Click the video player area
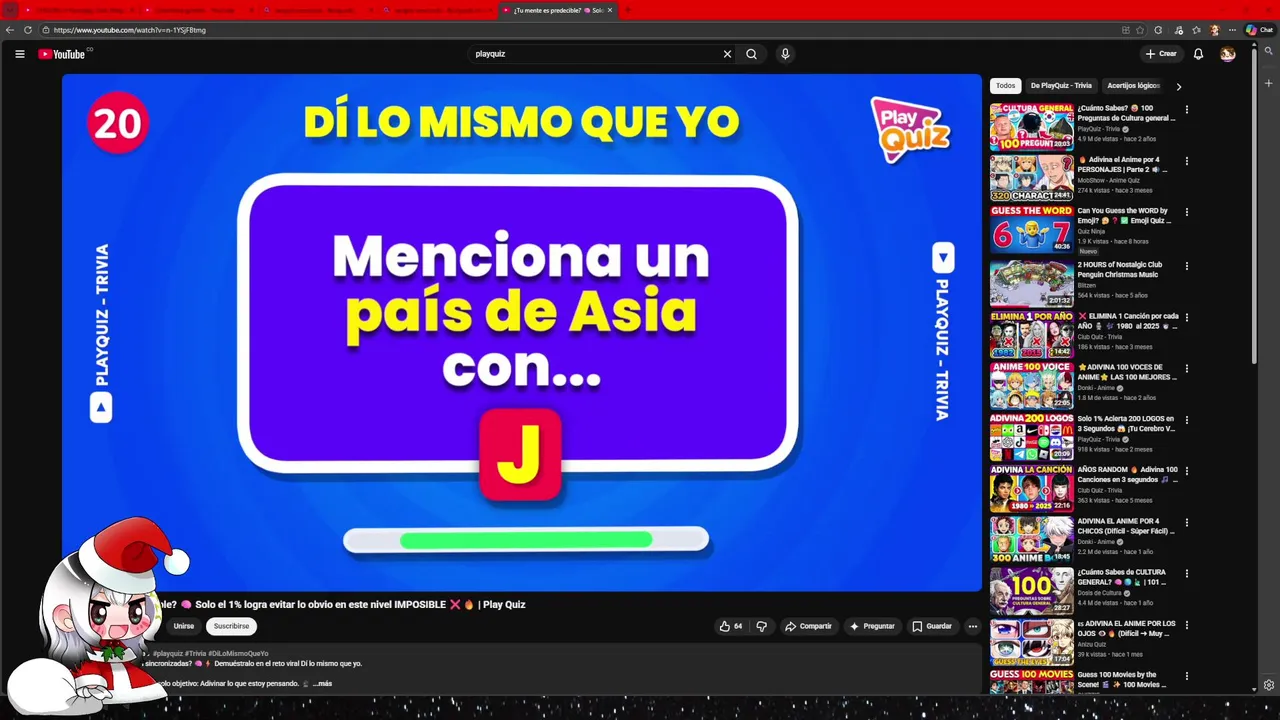Viewport: 1280px width, 720px height. click(x=521, y=333)
